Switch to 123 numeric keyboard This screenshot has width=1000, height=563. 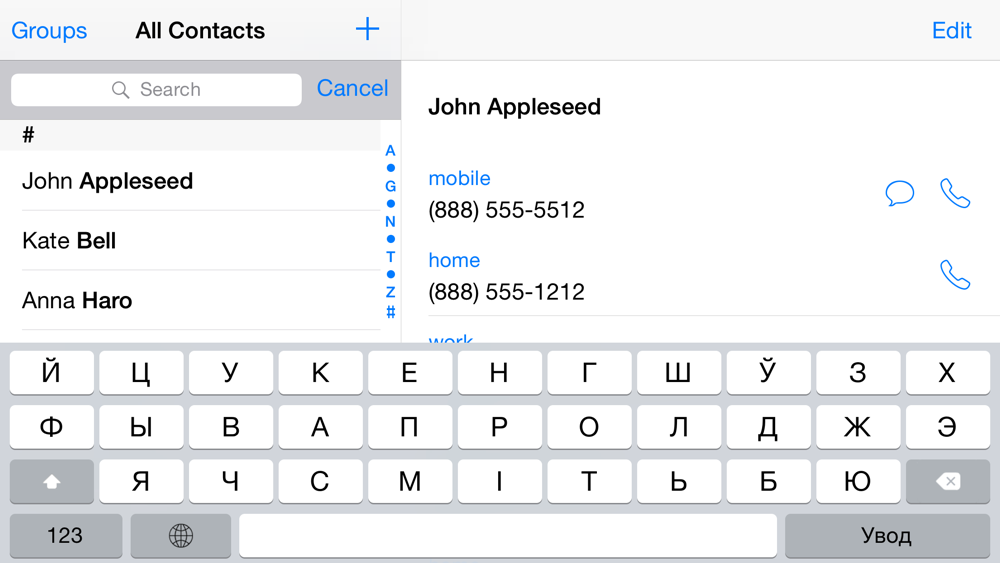(x=66, y=536)
